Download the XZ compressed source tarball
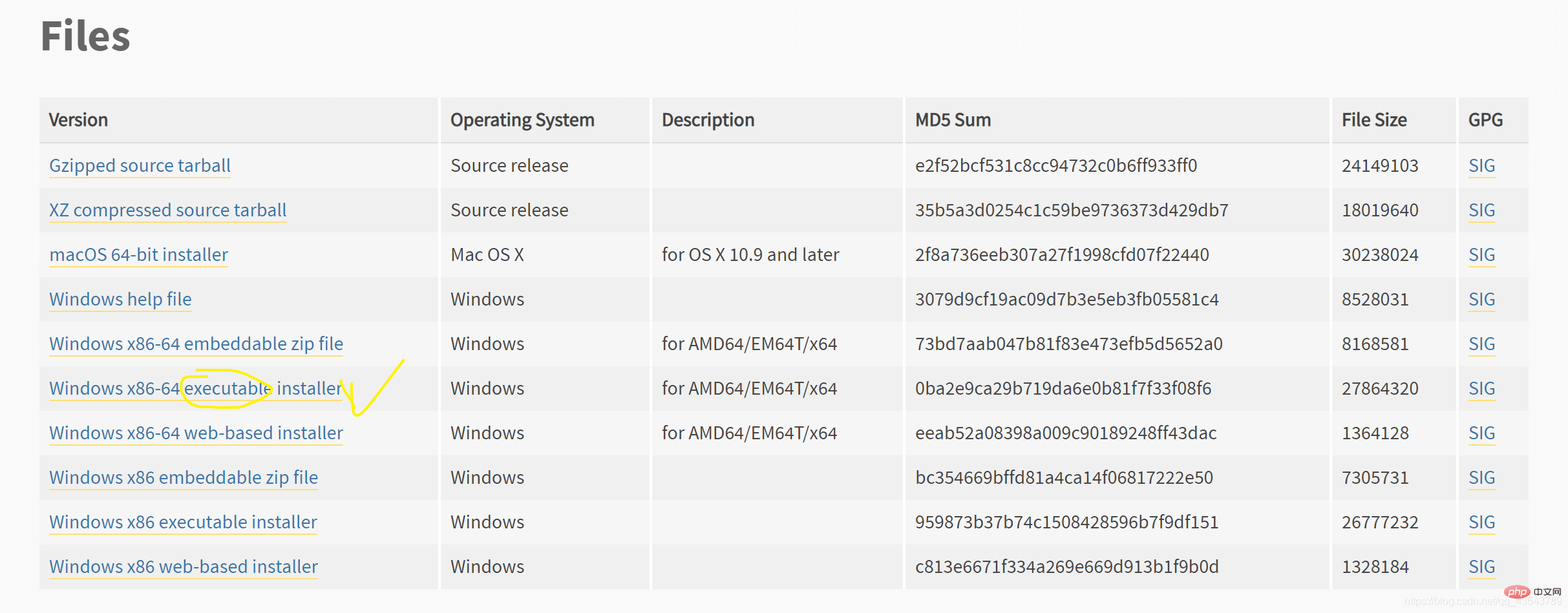The height and width of the screenshot is (613, 1568). pos(167,211)
